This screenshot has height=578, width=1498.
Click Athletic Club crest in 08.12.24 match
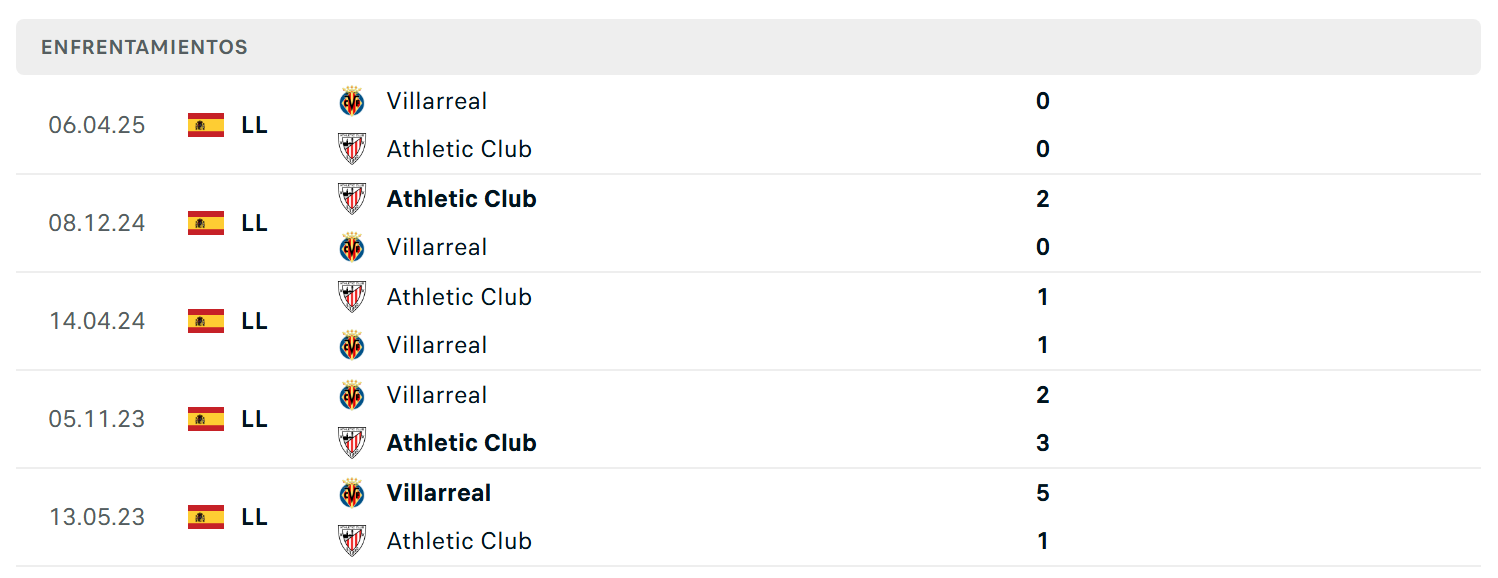(352, 199)
